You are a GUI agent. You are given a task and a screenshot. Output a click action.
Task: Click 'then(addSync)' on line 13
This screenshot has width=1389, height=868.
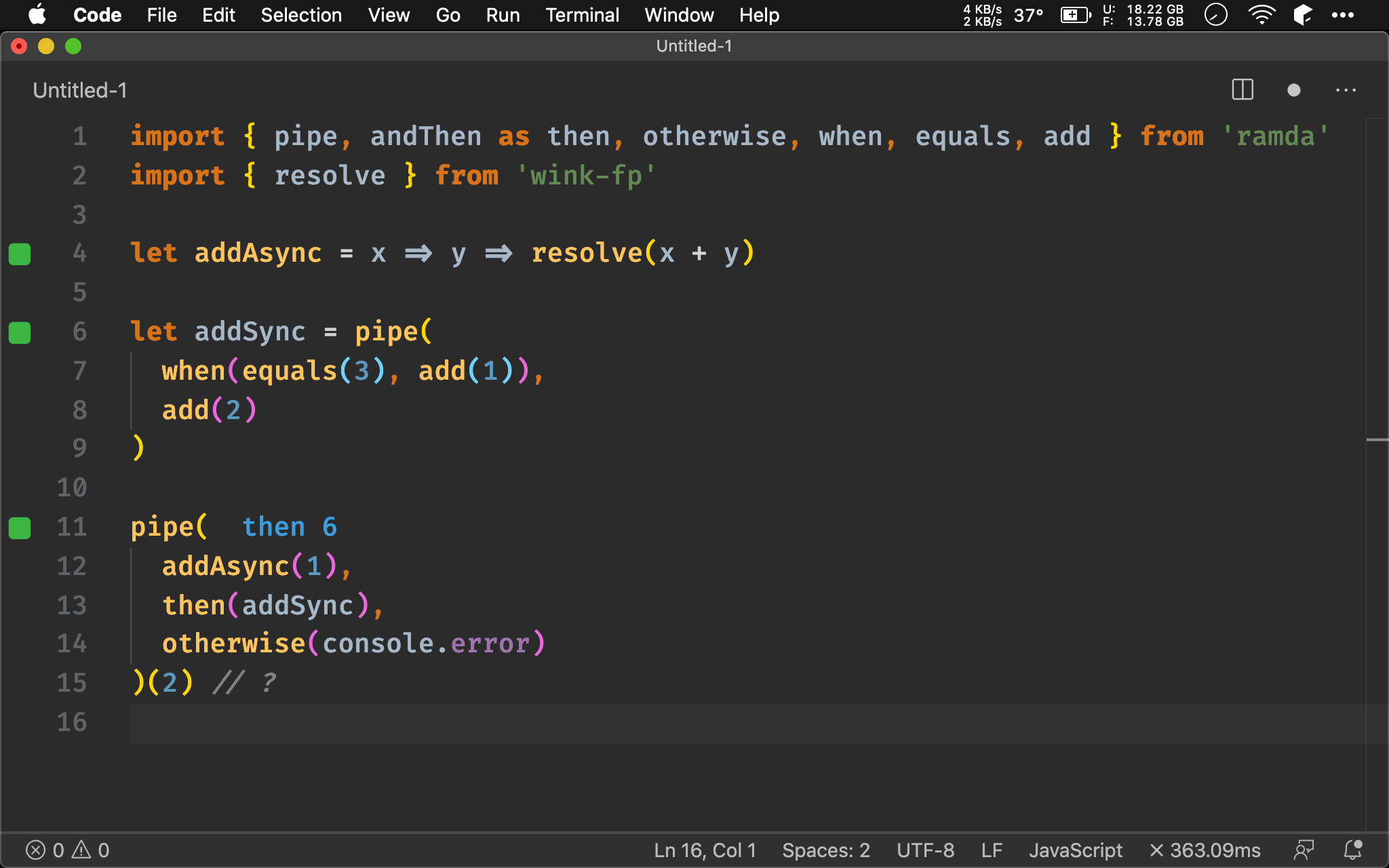(x=266, y=606)
